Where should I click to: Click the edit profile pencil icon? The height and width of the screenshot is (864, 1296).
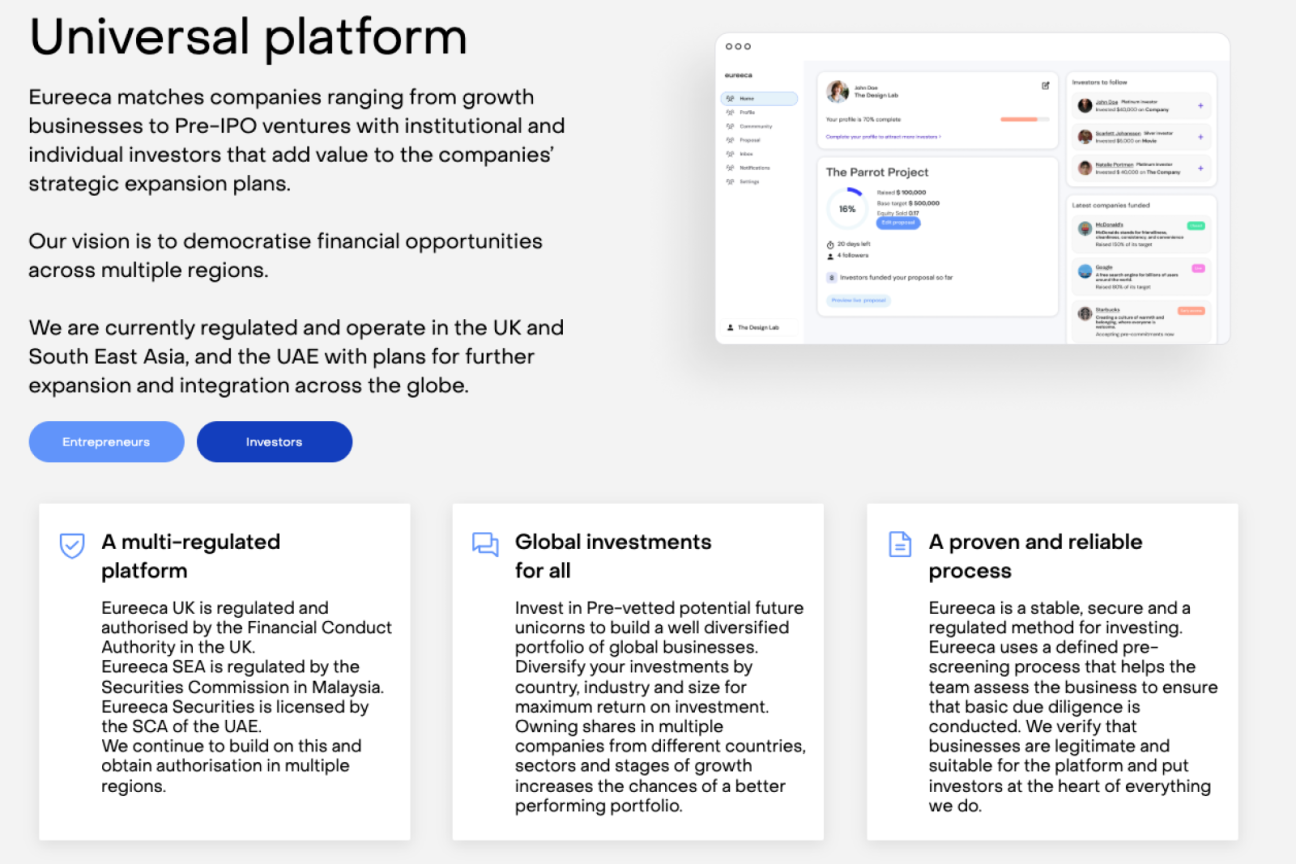click(1045, 86)
